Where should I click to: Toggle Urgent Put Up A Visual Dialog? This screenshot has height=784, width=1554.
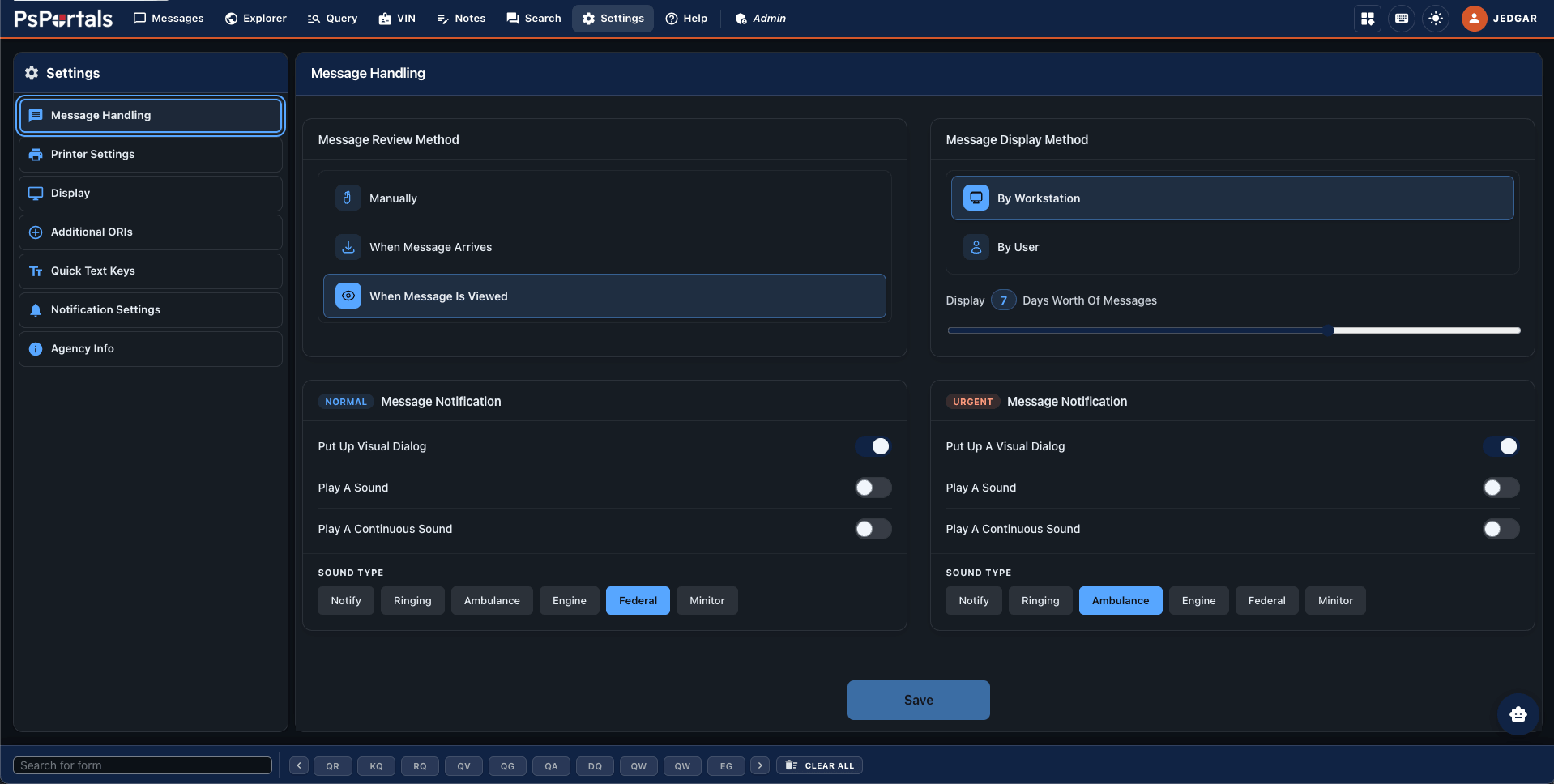(1501, 446)
